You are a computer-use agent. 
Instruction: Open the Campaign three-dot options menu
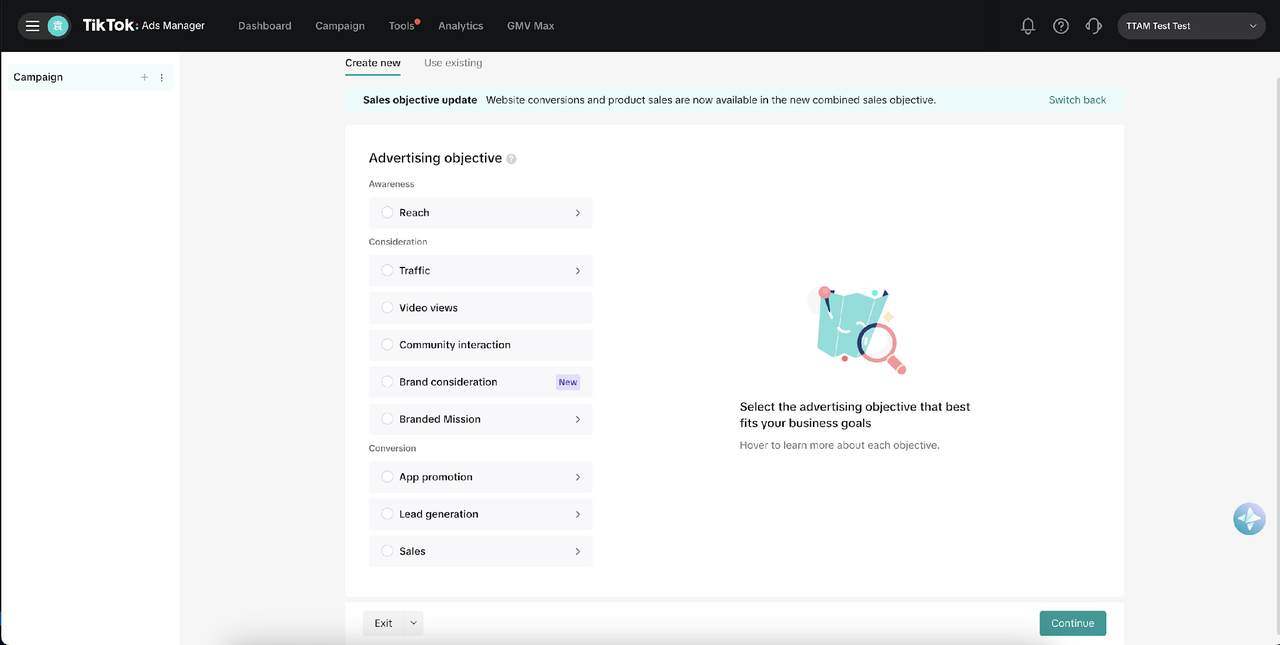click(162, 77)
